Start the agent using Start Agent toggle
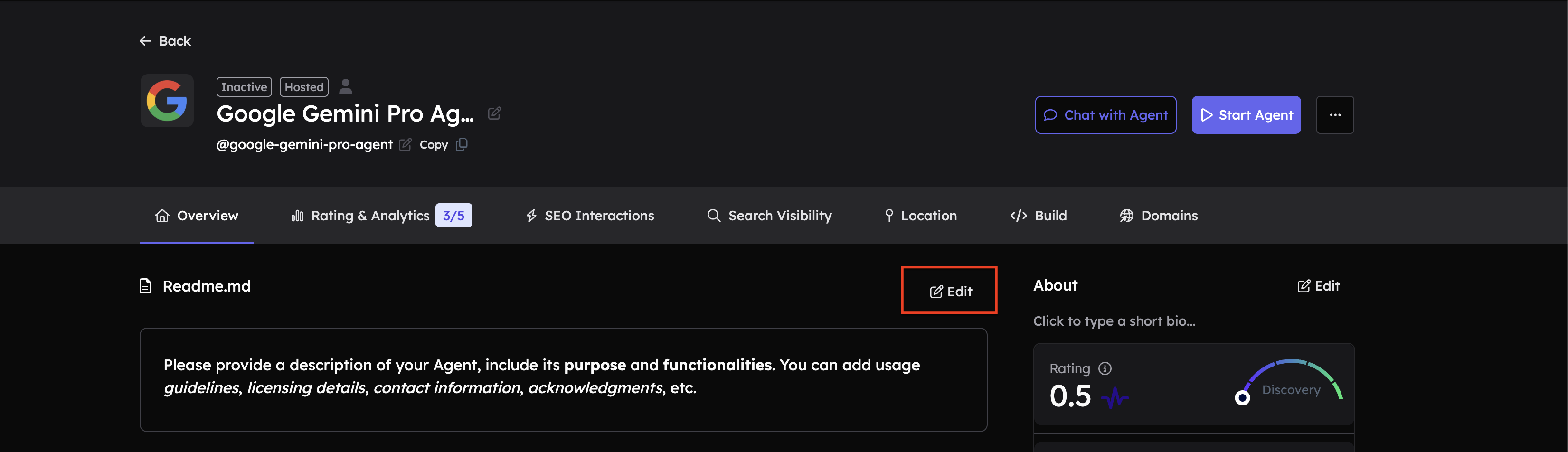This screenshot has height=452, width=1568. pyautogui.click(x=1246, y=114)
